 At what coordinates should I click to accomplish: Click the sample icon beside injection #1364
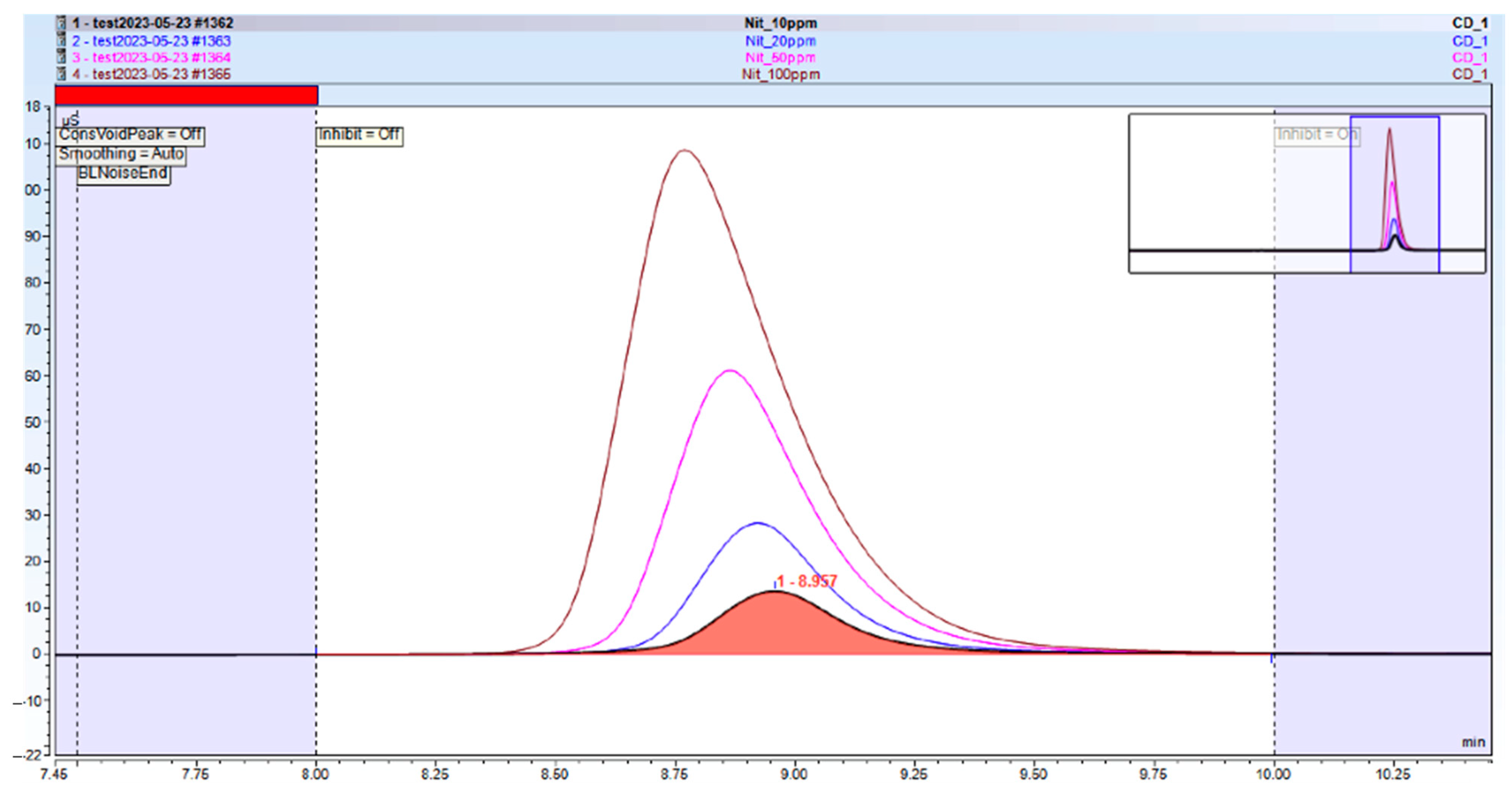(61, 57)
